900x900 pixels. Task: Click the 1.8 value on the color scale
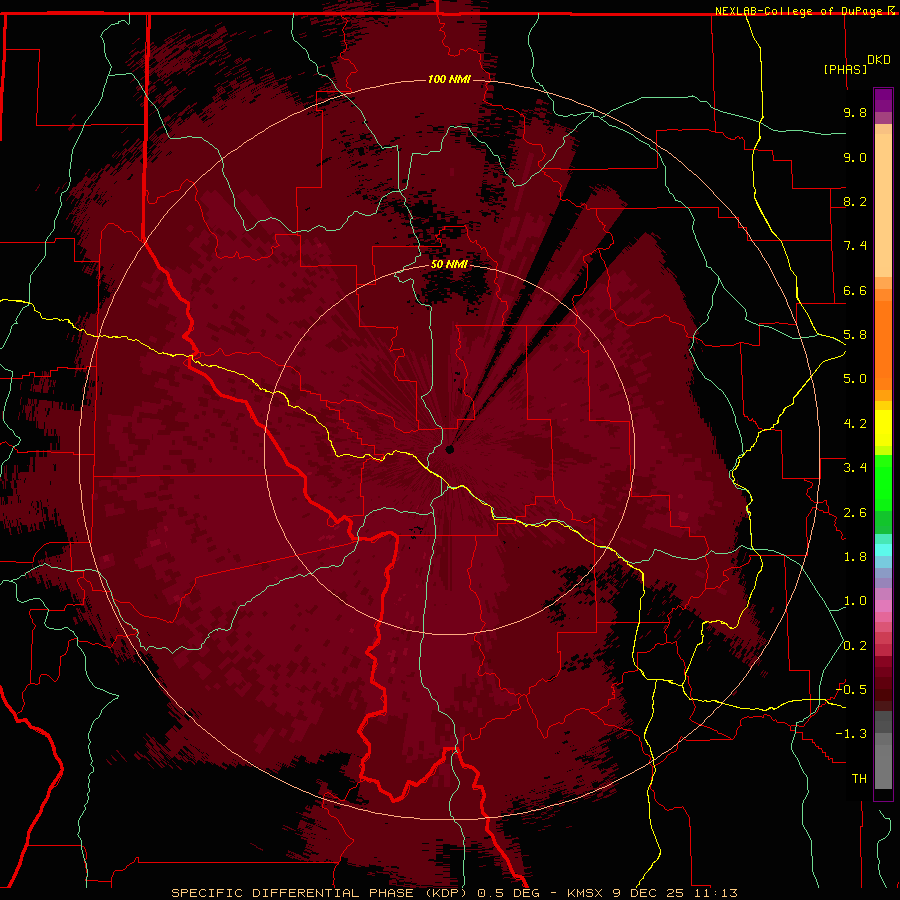pos(855,557)
